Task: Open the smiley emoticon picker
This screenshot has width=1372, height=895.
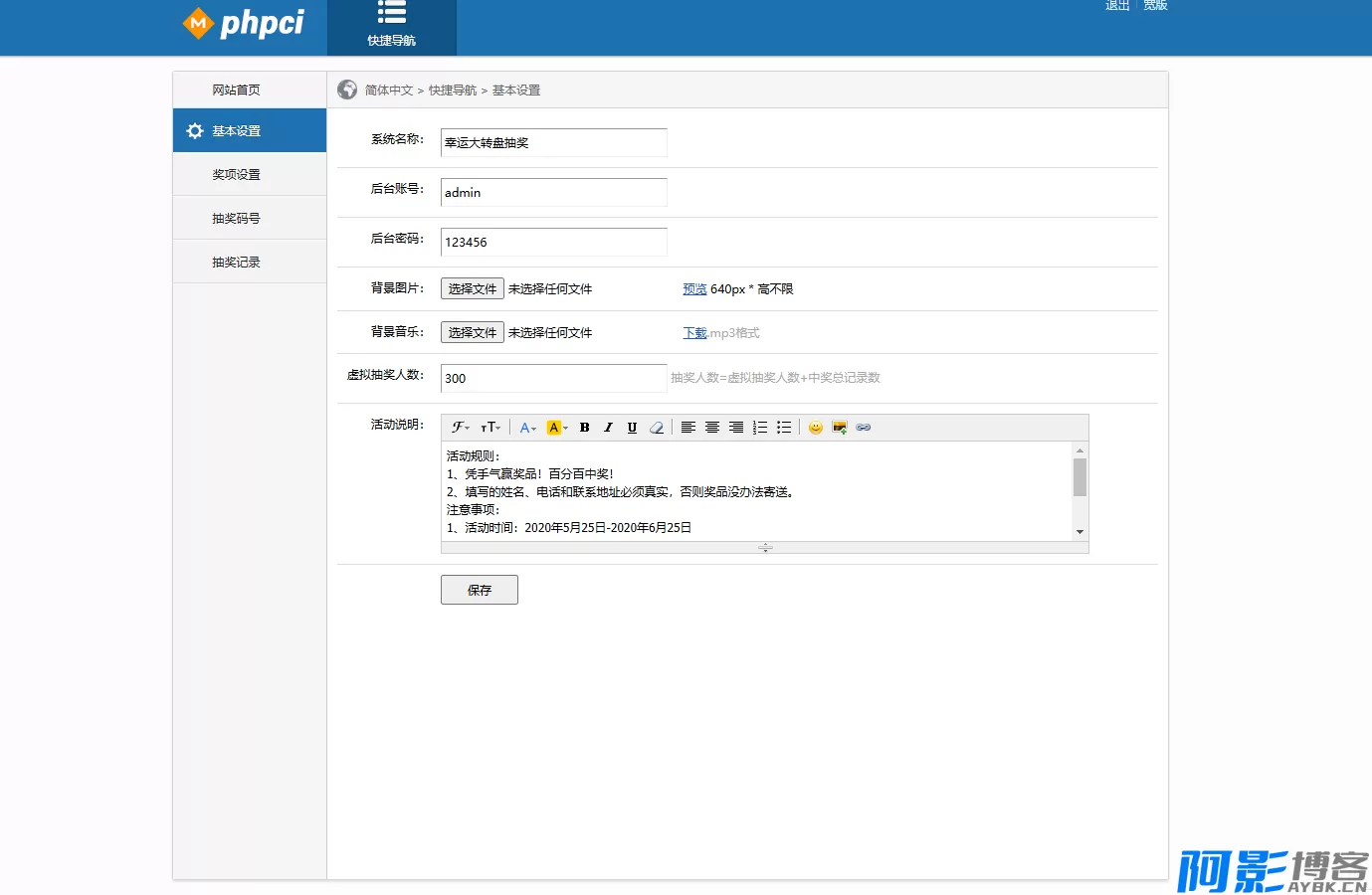Action: point(816,428)
